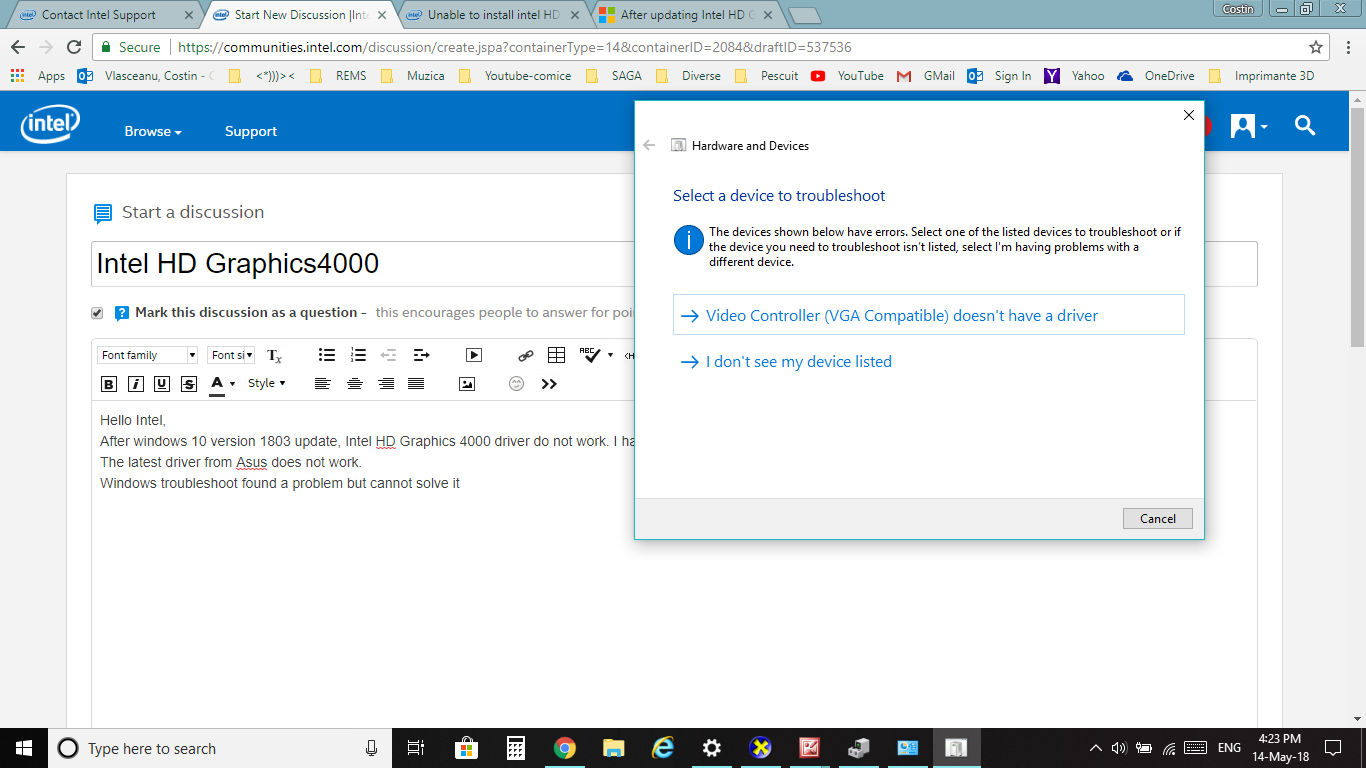The width and height of the screenshot is (1366, 768).
Task: Toggle italic formatting in the editor
Action: coord(135,384)
